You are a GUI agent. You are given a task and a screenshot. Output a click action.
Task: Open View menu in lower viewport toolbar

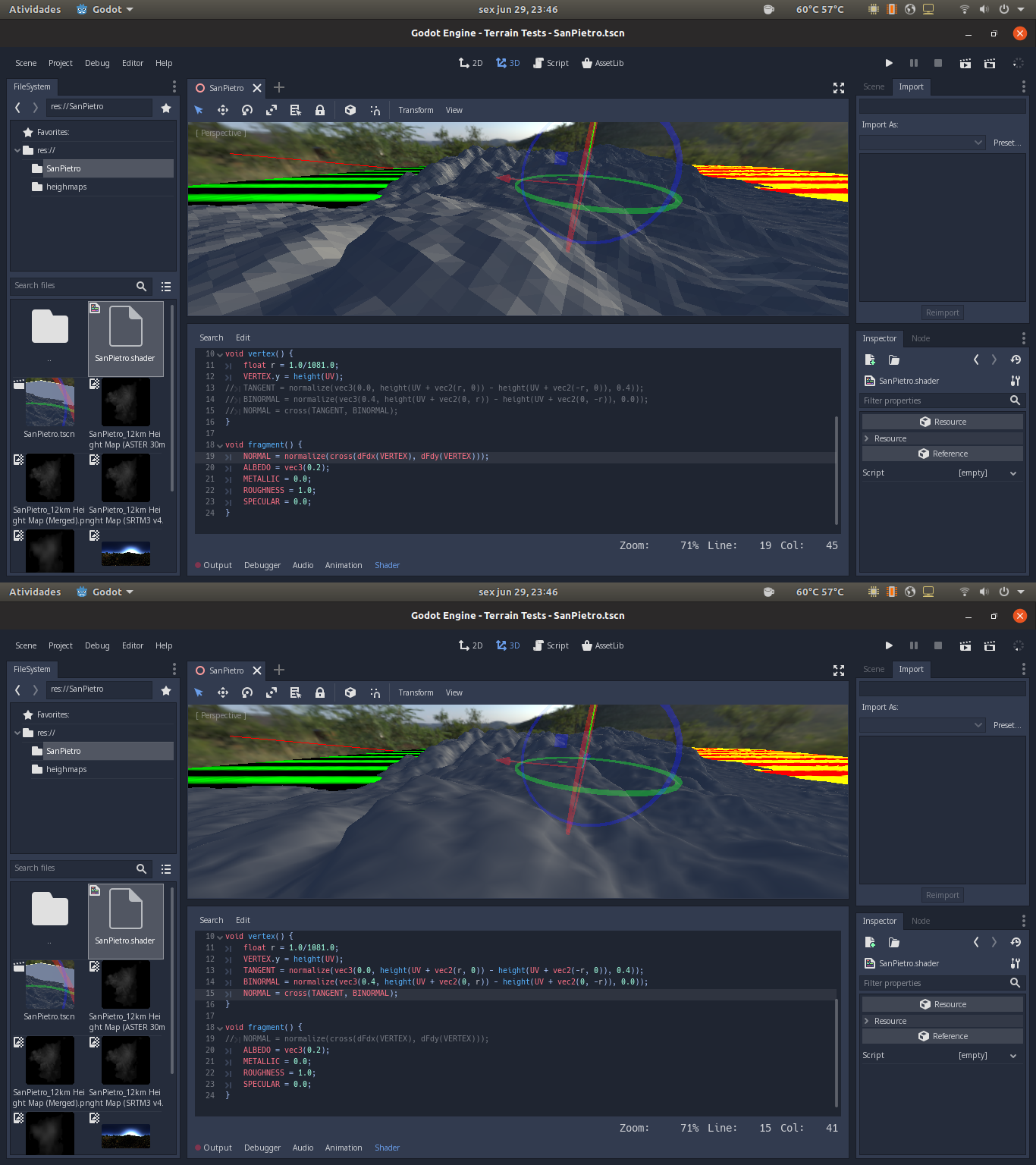pyautogui.click(x=454, y=692)
